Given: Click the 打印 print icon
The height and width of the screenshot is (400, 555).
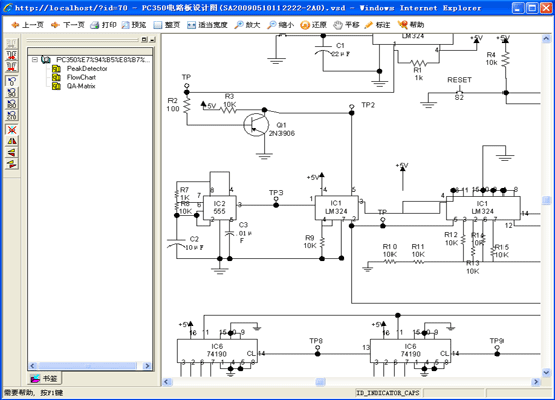Looking at the screenshot, I should click(103, 25).
